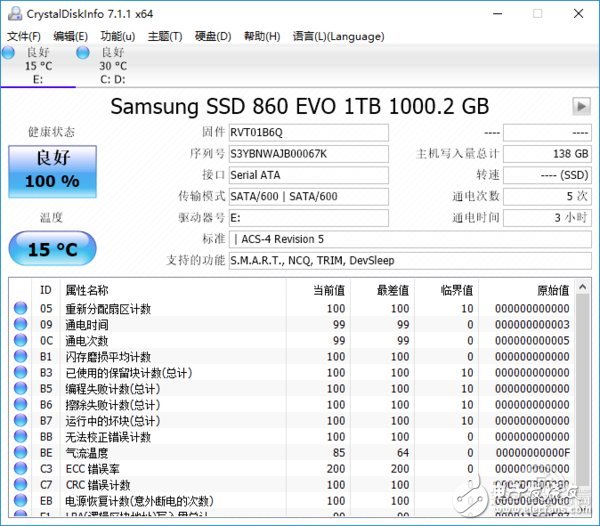
Task: Click the 15 °C temperature button
Action: 52,249
